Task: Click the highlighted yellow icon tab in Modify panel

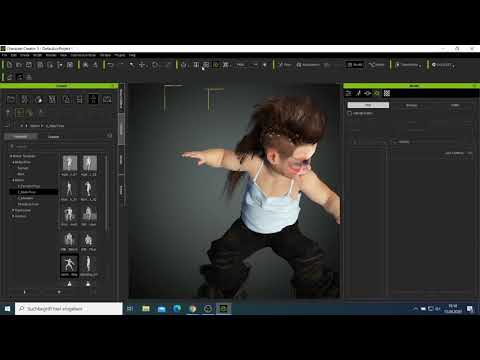Action: pos(377,93)
